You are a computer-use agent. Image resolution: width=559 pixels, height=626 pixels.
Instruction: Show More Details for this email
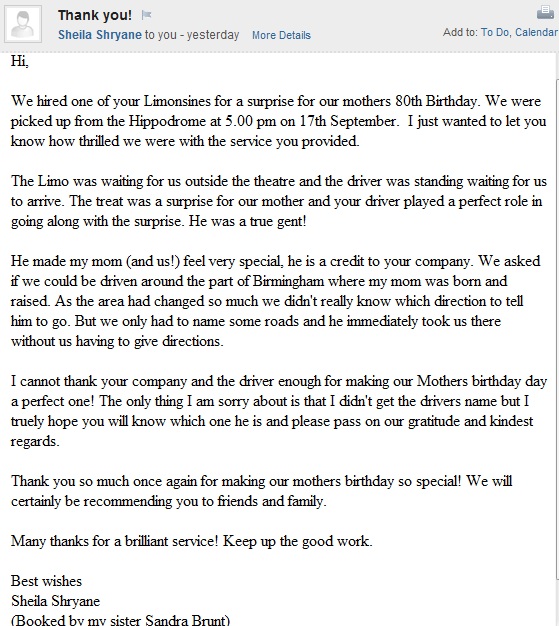(x=281, y=35)
